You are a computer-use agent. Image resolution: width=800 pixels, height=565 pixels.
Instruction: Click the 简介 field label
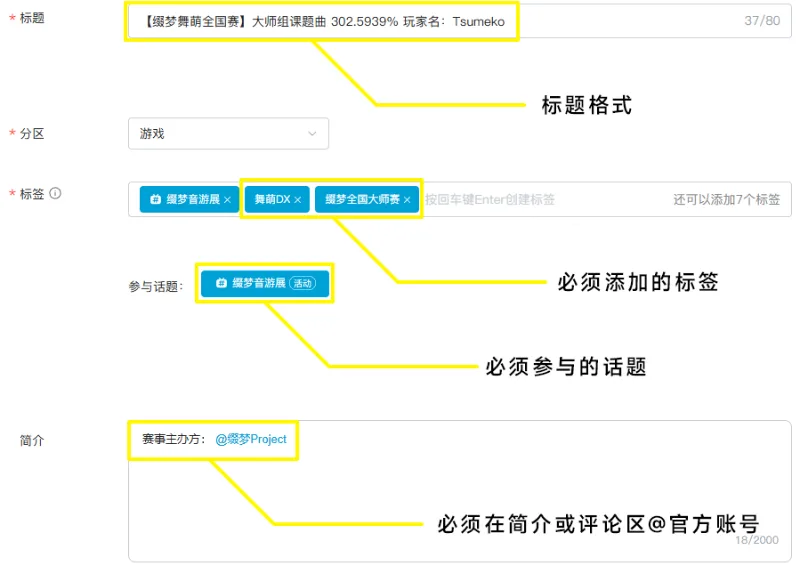[x=32, y=440]
